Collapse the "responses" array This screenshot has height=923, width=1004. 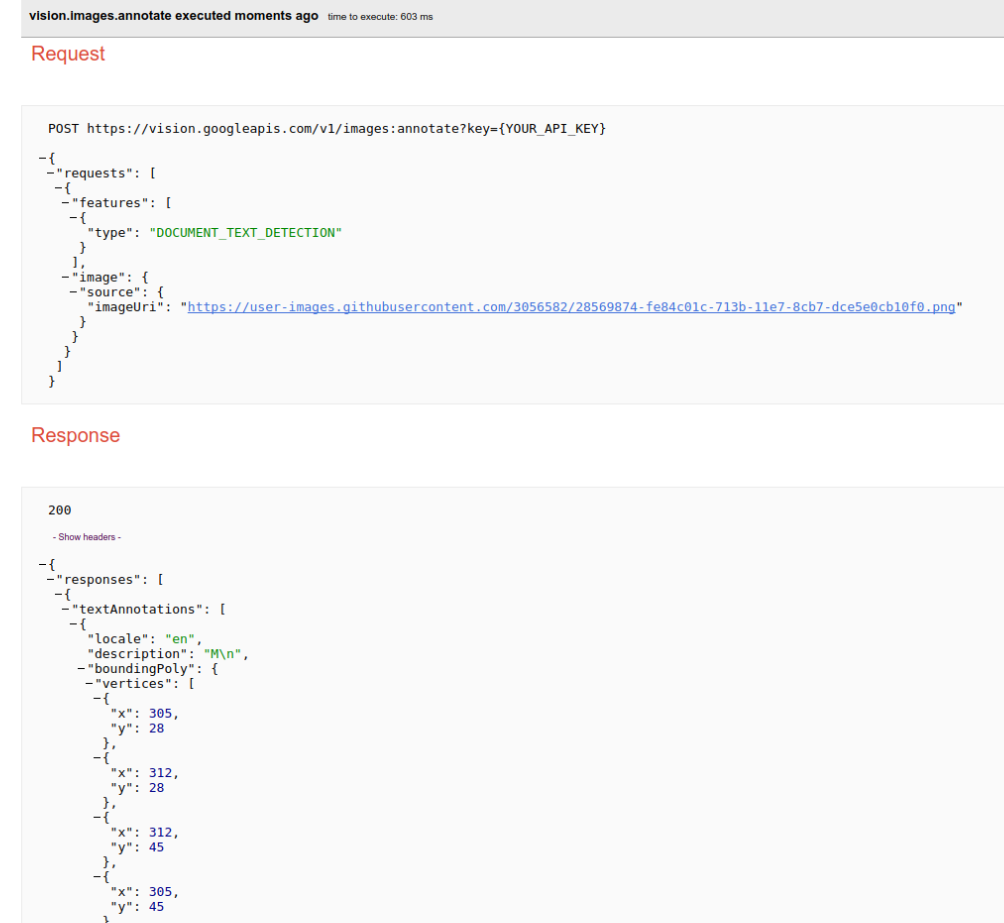tap(50, 580)
